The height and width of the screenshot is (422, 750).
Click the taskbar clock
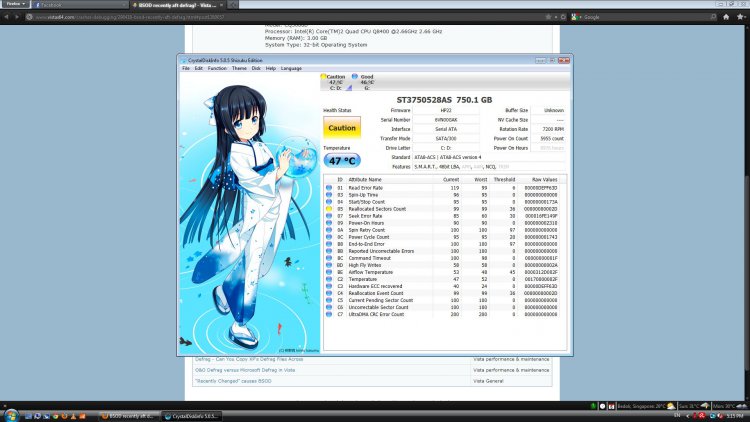[735, 416]
